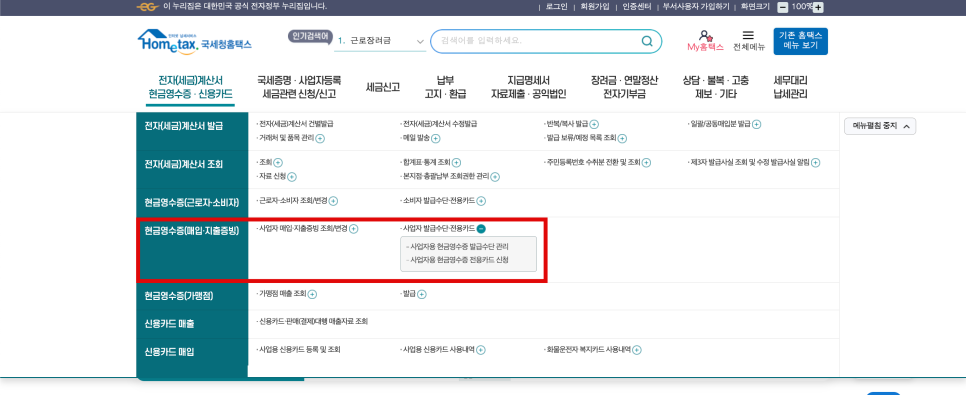Expand plus icon beside 발급 보류/예정 목록 조회

click(622, 139)
